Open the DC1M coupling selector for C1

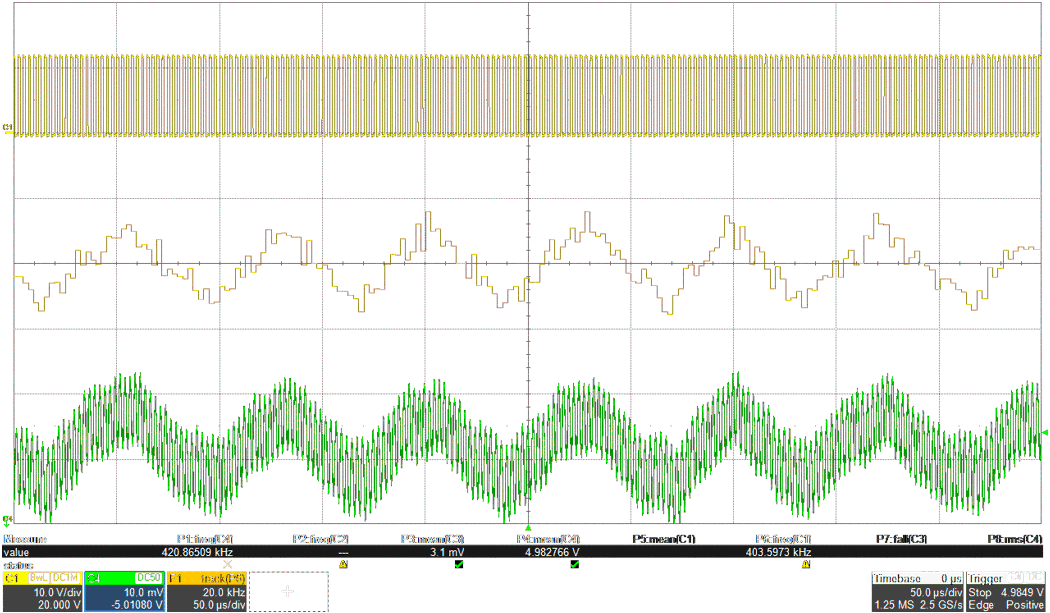pyautogui.click(x=64, y=577)
